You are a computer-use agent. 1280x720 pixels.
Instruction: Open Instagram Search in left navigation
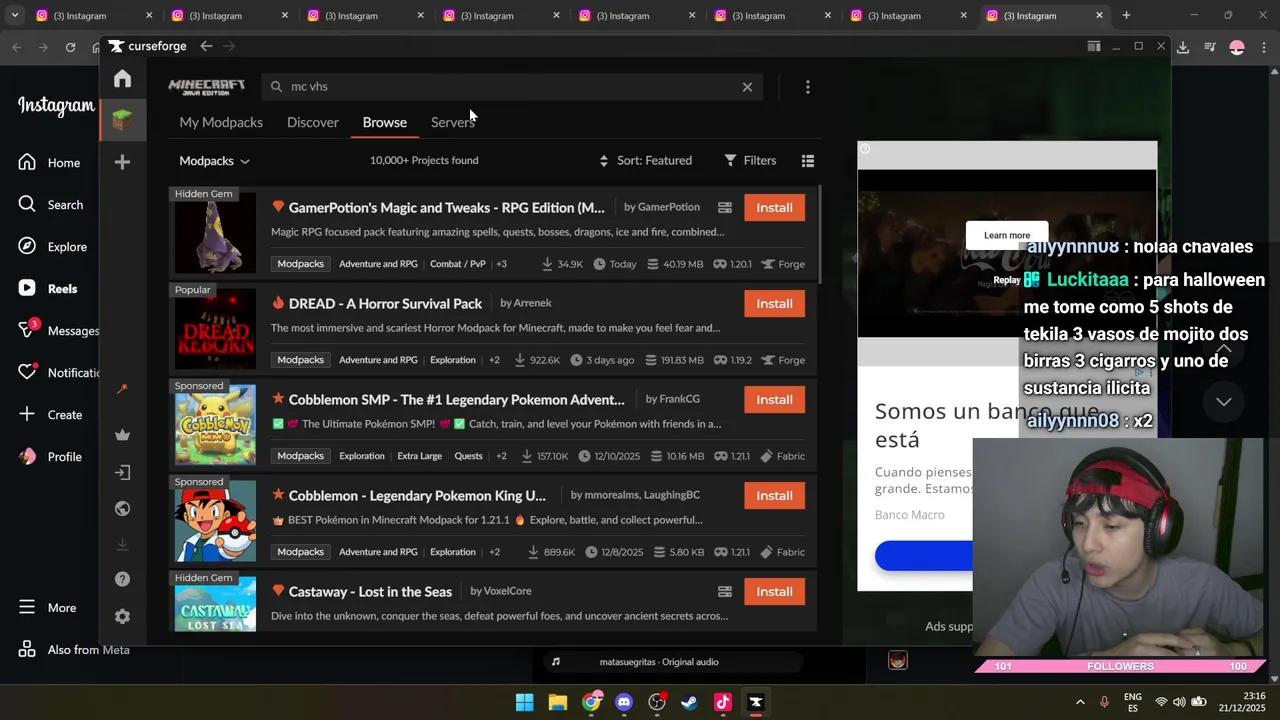pos(50,205)
